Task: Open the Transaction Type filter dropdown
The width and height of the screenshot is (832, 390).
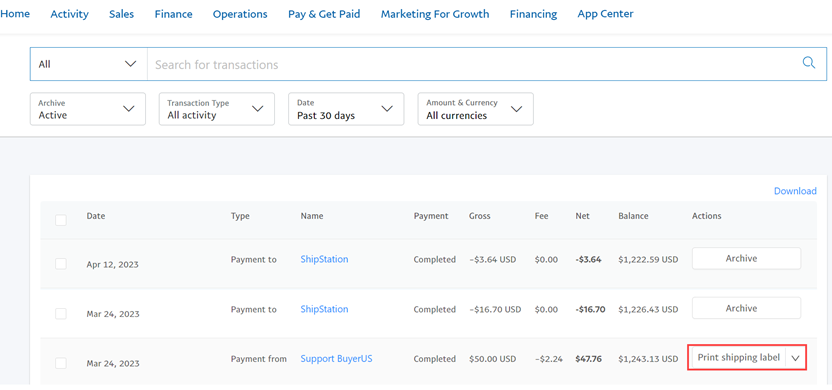Action: 216,109
